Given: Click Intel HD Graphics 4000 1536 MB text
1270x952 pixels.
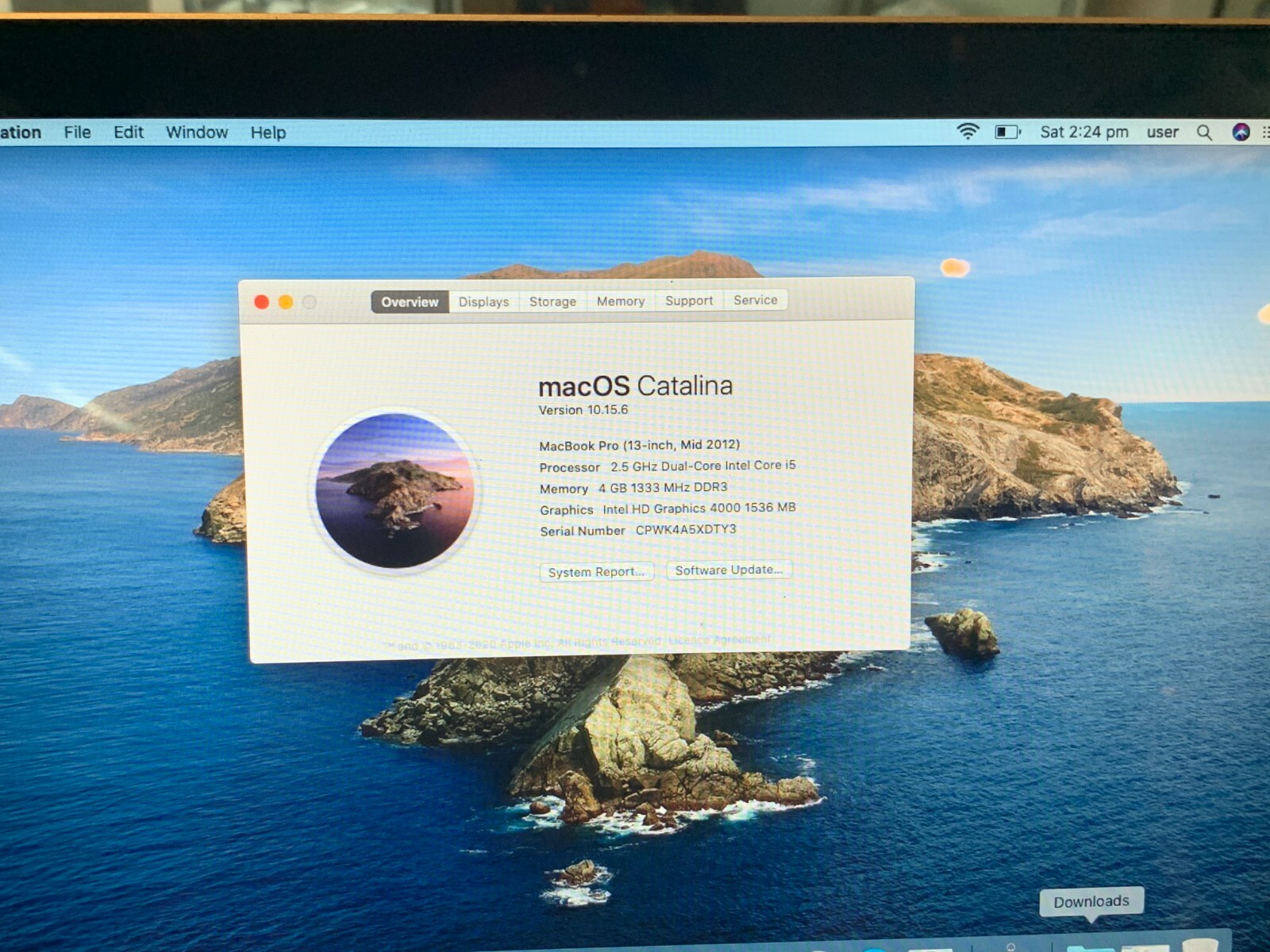Looking at the screenshot, I should pos(698,508).
